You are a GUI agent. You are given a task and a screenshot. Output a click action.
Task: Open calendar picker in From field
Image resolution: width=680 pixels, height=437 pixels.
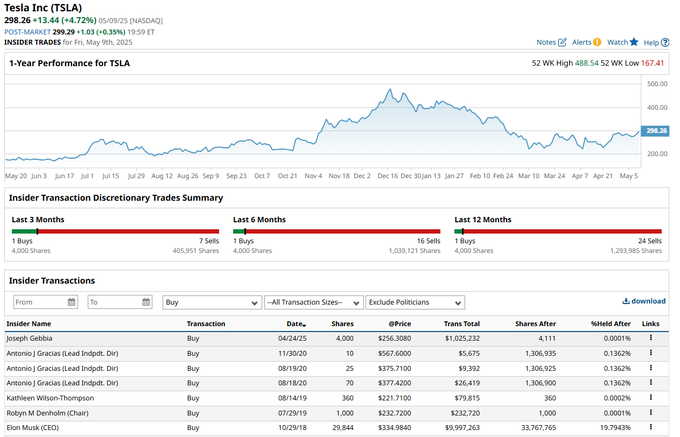pos(72,302)
